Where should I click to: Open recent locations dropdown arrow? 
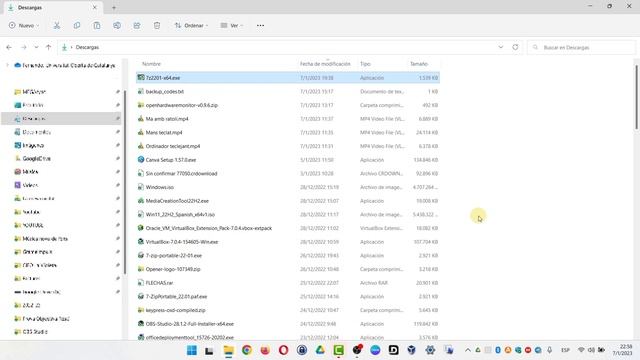point(36,47)
